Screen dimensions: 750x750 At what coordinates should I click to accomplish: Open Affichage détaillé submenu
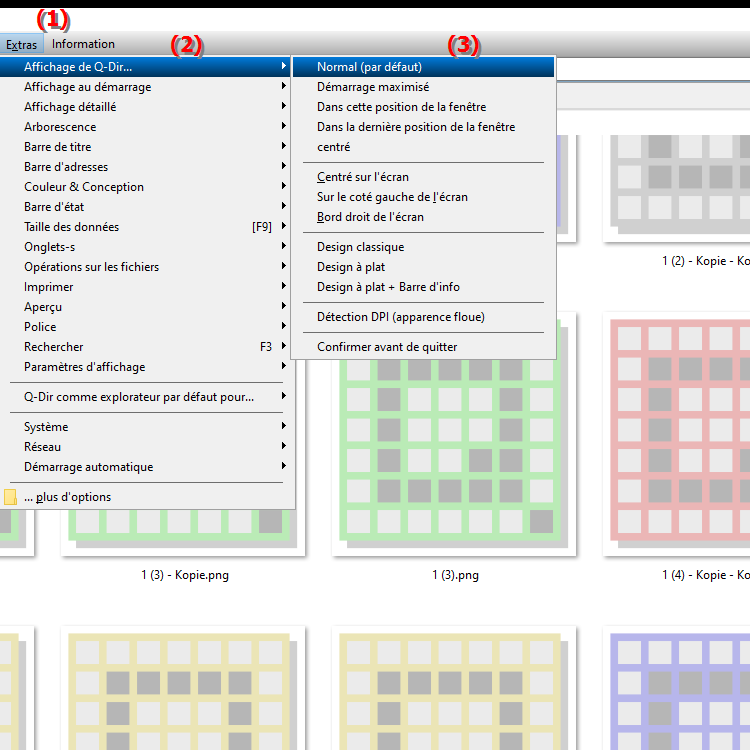[145, 107]
